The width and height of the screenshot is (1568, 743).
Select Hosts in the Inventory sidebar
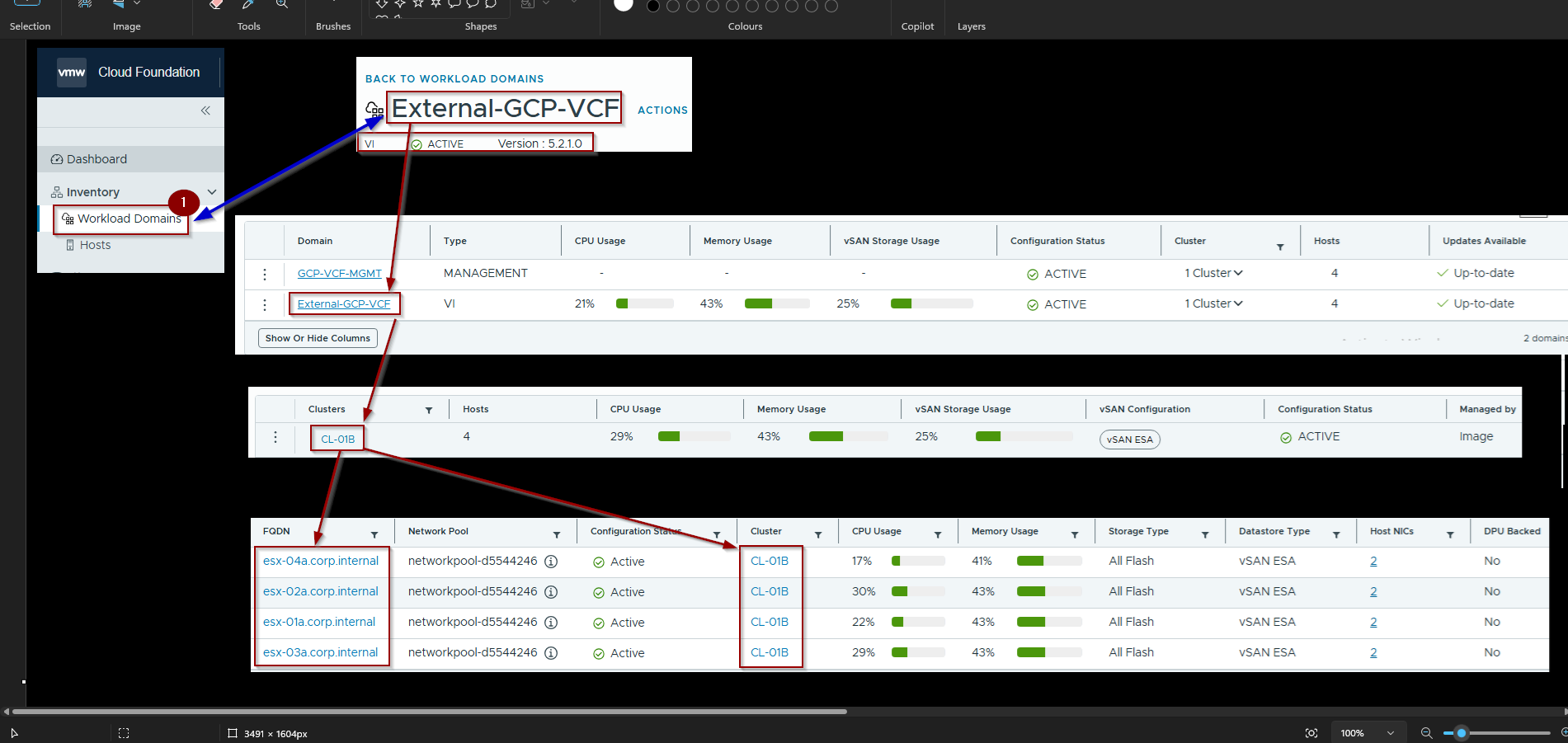[x=95, y=245]
